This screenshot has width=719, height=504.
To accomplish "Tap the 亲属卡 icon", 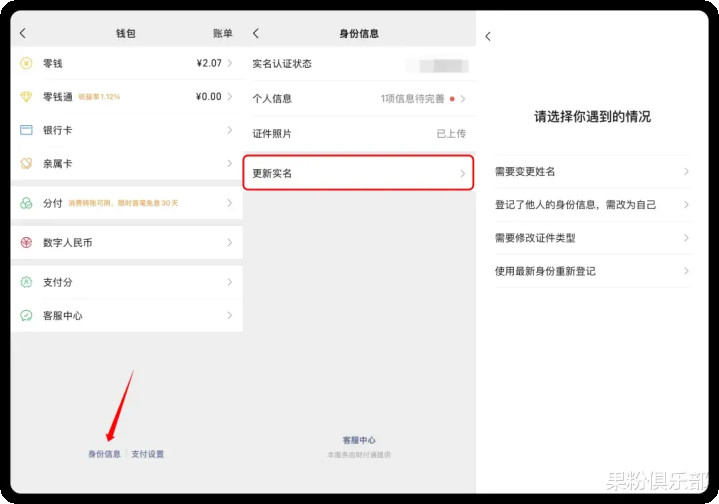I will pos(26,163).
